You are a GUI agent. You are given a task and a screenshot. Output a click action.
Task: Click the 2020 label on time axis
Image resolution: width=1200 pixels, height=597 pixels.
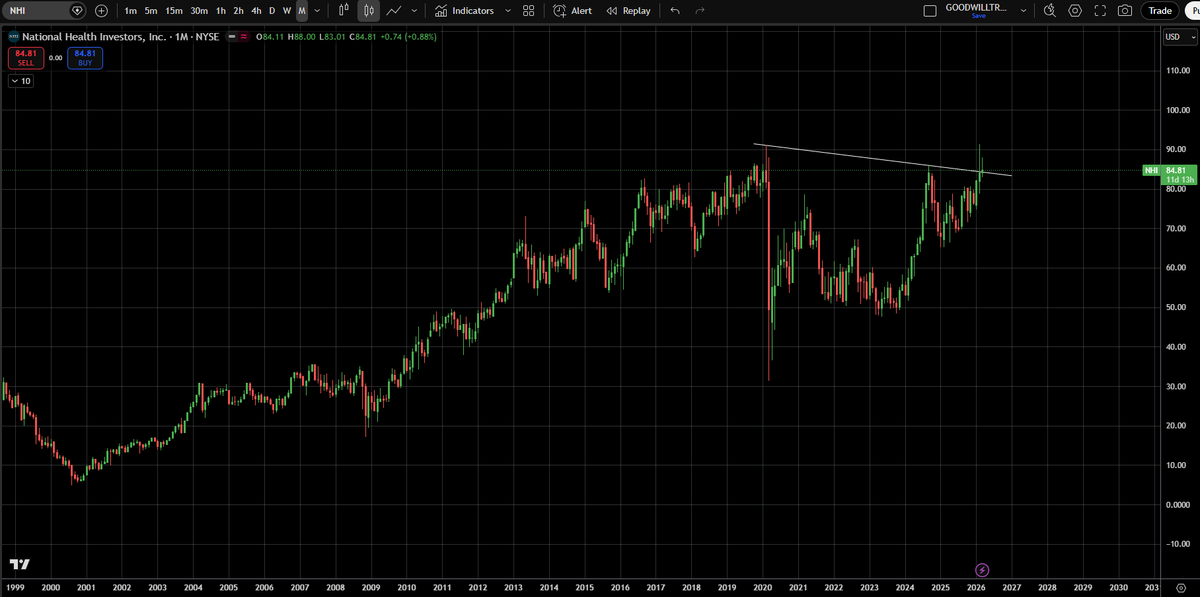coord(763,588)
